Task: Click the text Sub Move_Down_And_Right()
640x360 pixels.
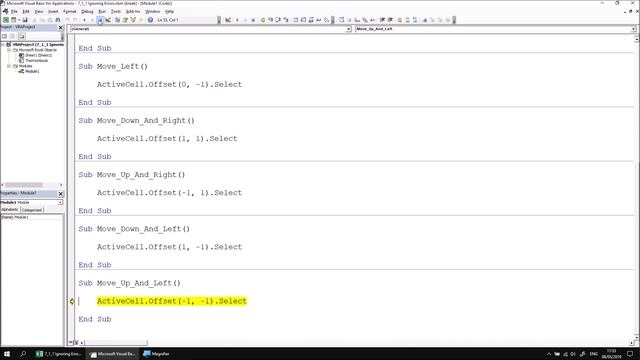Action: pyautogui.click(x=136, y=120)
